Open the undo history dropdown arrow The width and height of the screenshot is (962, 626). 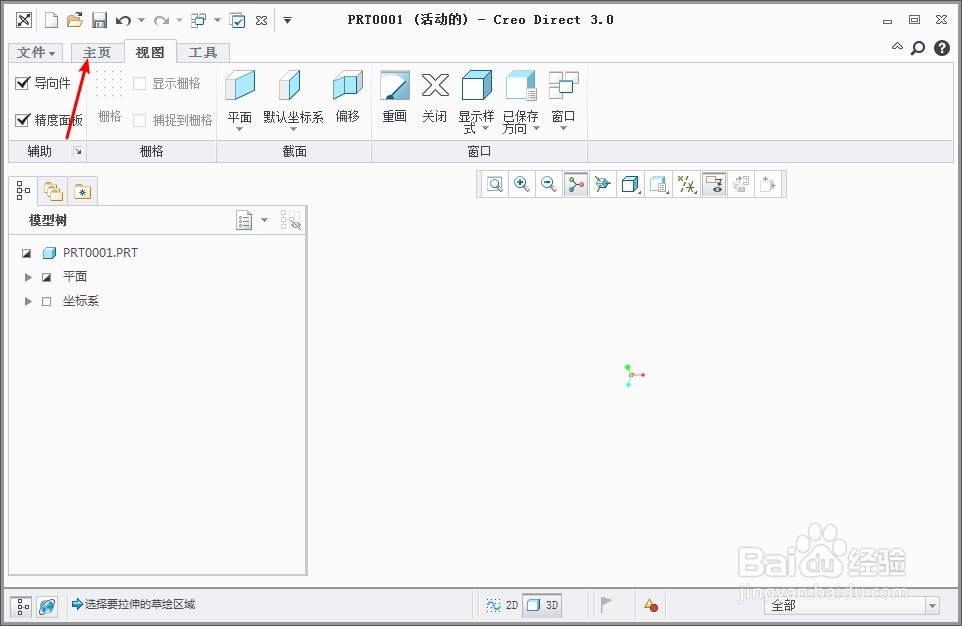[x=142, y=20]
